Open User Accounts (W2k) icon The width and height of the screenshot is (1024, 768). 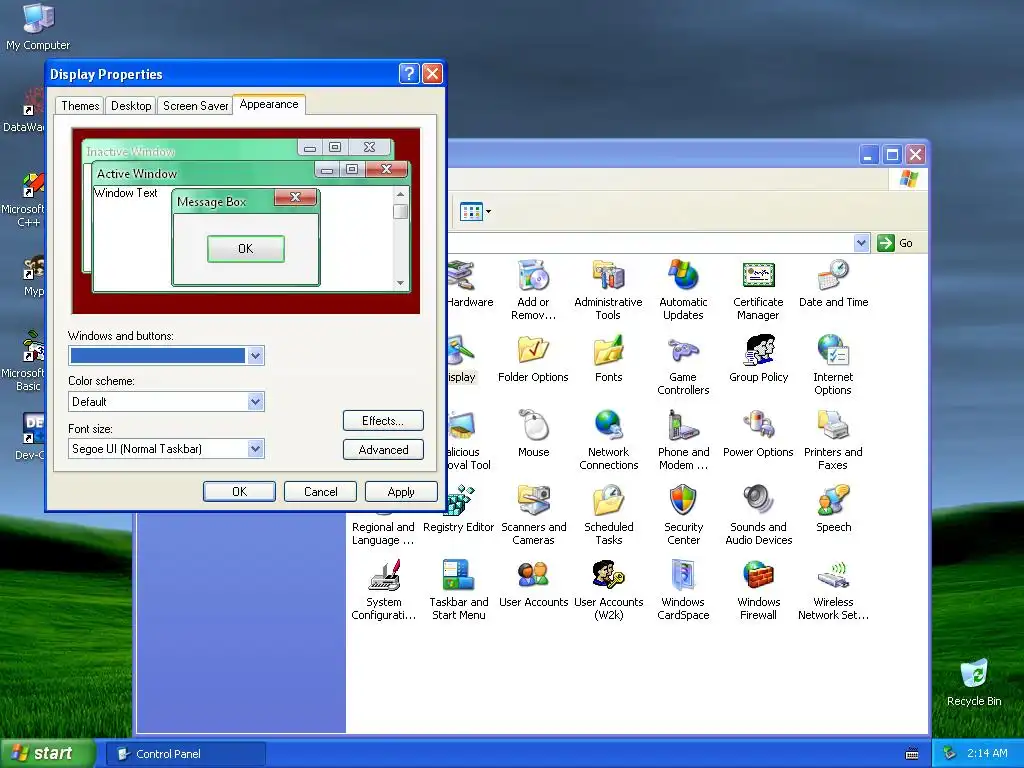609,590
